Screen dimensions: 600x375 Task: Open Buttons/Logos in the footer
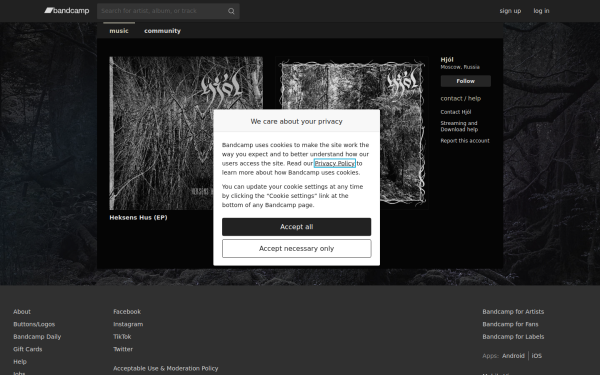[x=34, y=324]
